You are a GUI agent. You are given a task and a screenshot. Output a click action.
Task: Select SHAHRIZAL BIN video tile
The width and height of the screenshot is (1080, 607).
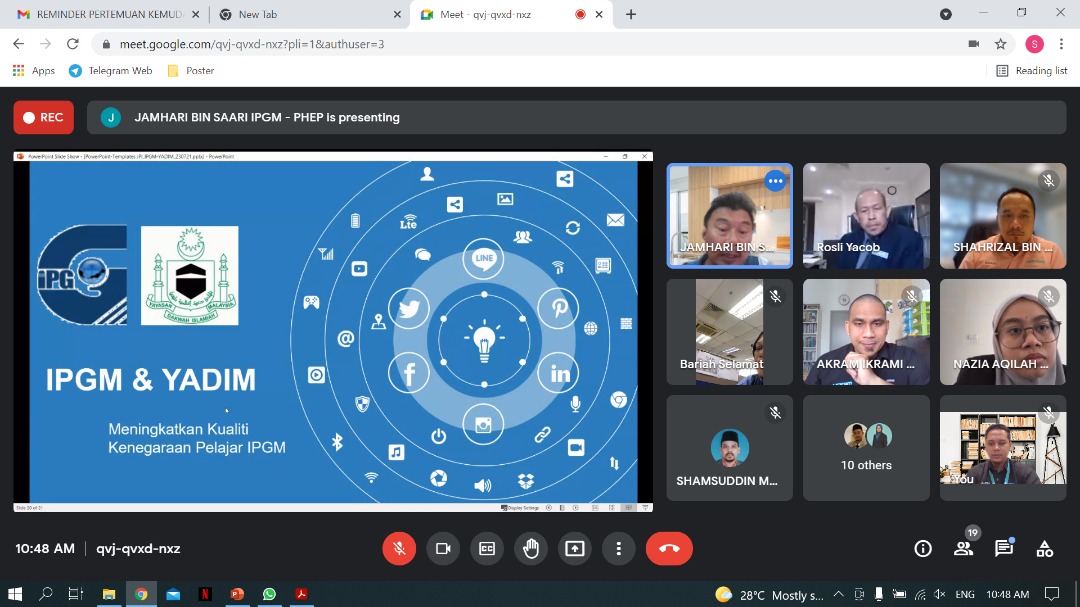pyautogui.click(x=1003, y=216)
